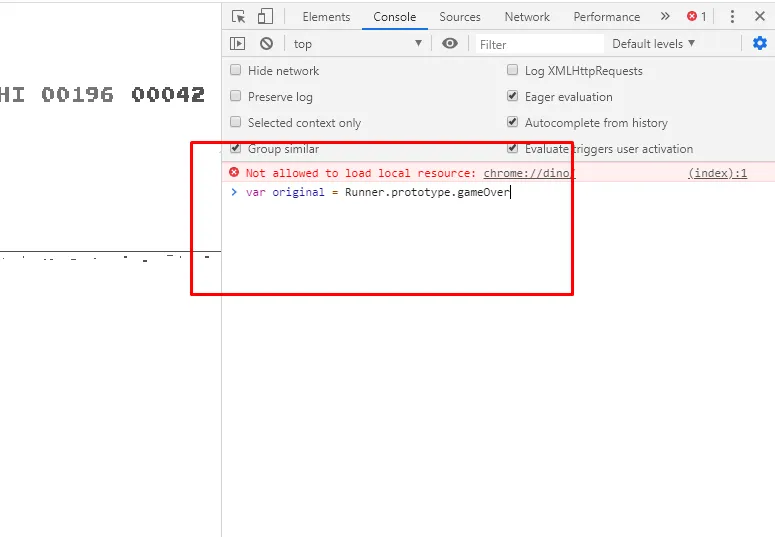Uncheck Evaluate triggers user activation checkbox

click(x=513, y=148)
